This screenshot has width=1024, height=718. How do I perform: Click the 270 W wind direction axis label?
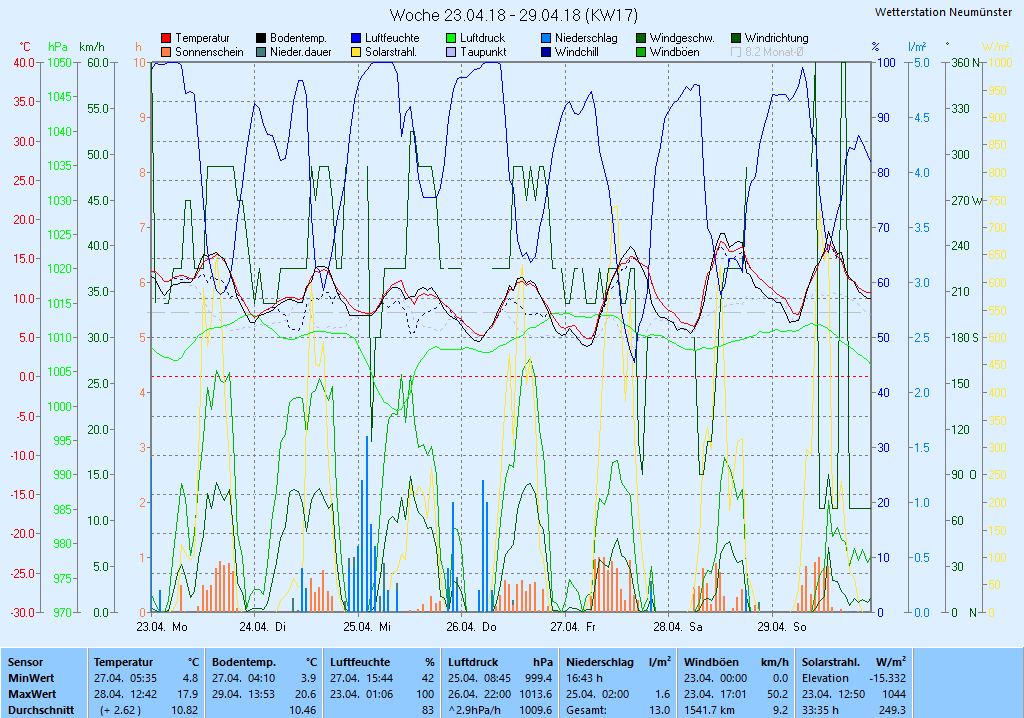[x=967, y=201]
